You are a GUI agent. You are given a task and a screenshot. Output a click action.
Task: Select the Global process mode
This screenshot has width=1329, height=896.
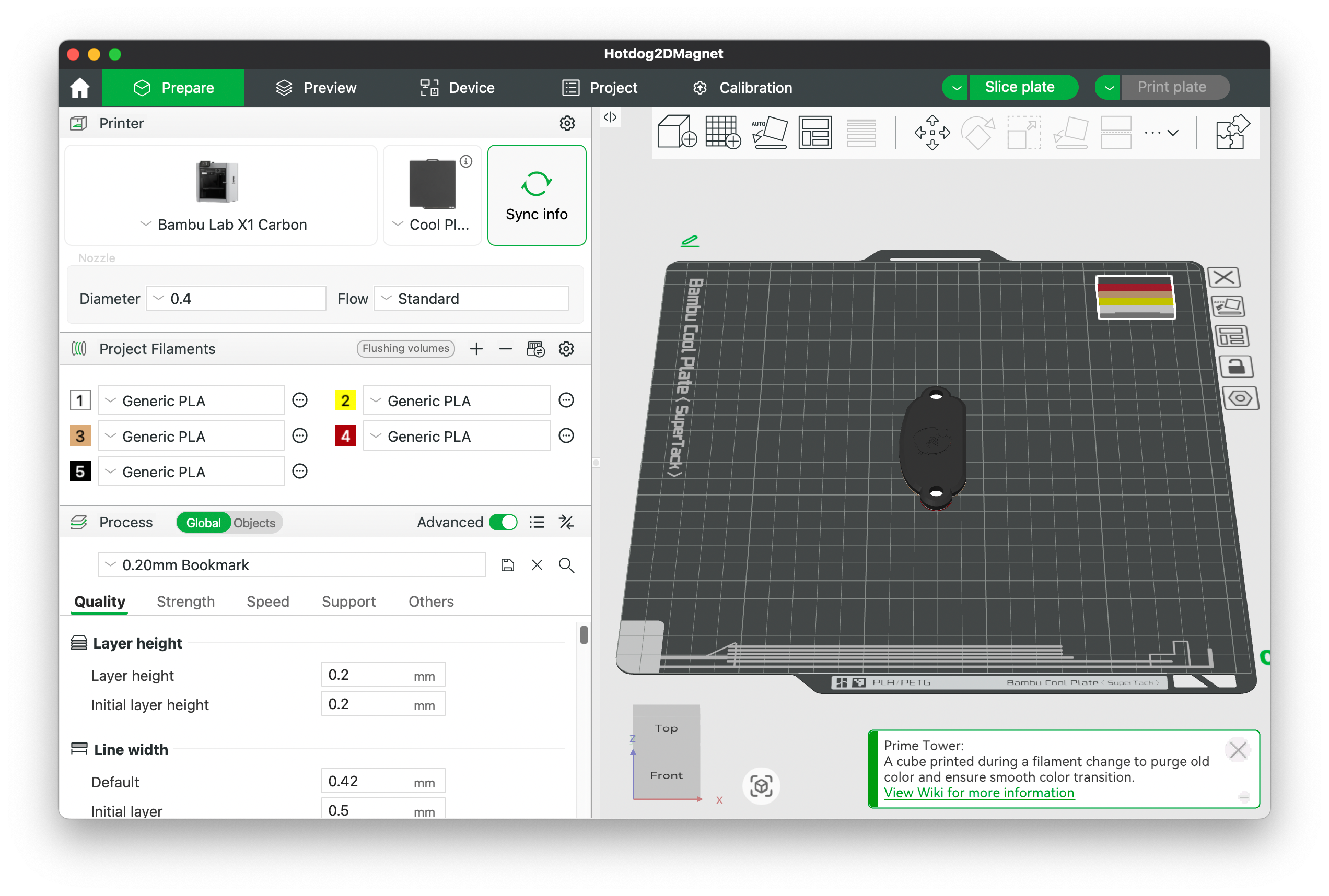pos(203,523)
